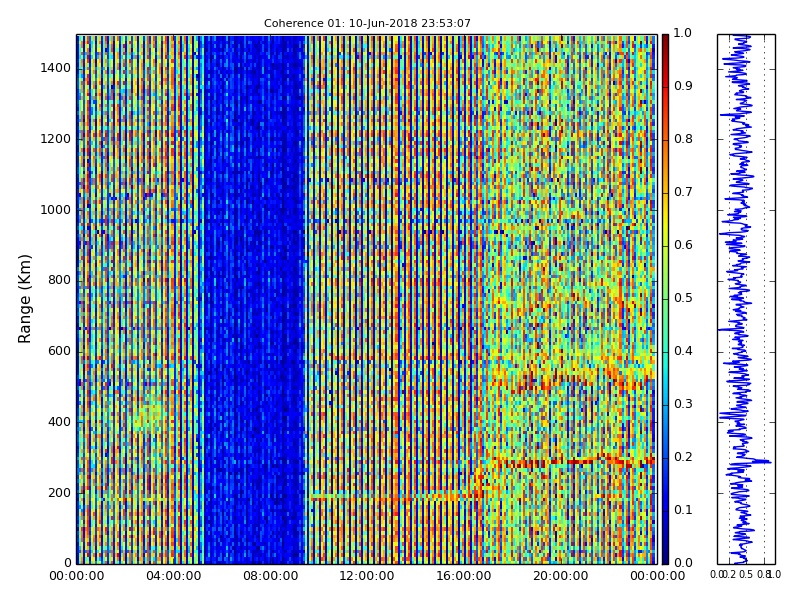Click the 16:00:00 time axis label

click(x=464, y=576)
